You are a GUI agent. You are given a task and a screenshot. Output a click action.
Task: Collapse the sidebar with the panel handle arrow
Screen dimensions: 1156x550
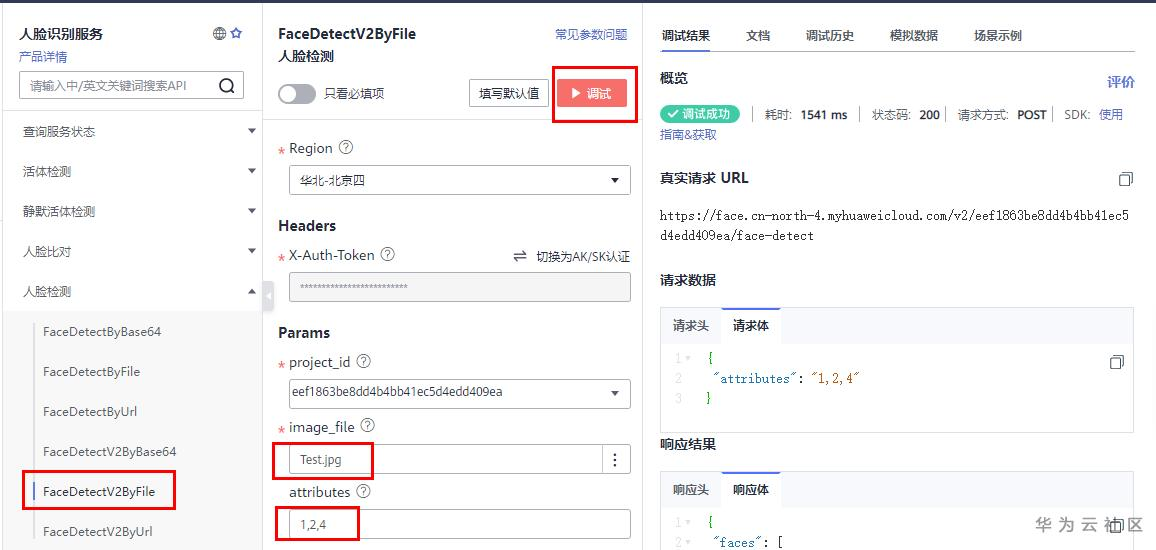click(x=268, y=296)
